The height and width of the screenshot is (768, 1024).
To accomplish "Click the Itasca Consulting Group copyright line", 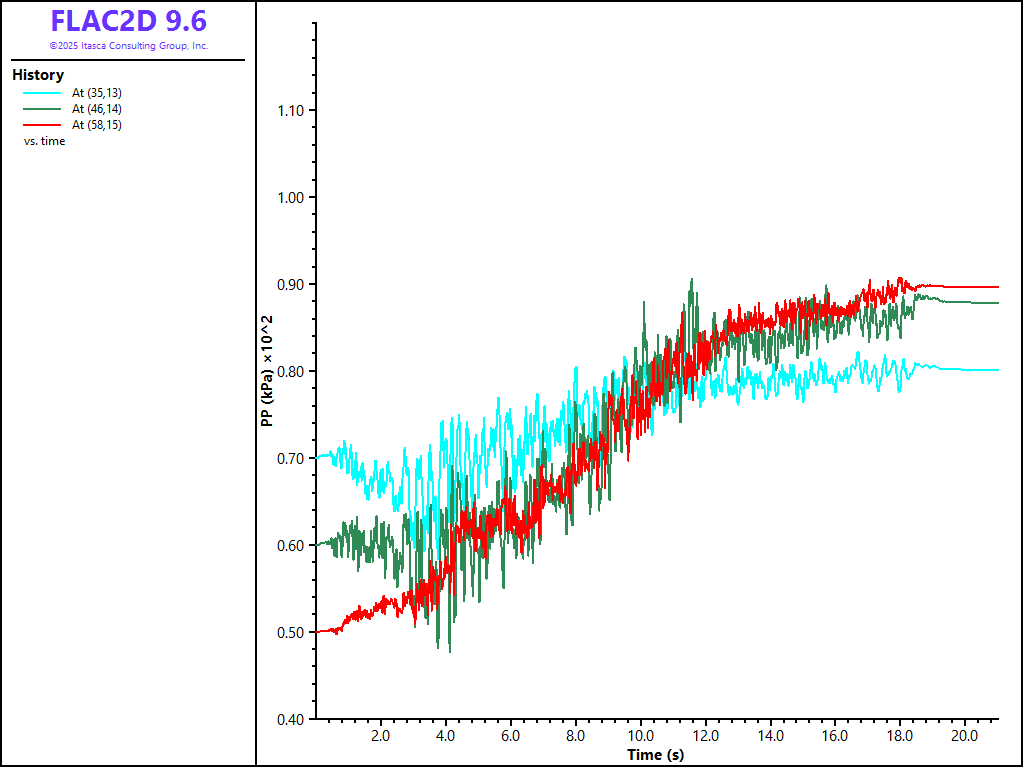I will click(x=128, y=46).
